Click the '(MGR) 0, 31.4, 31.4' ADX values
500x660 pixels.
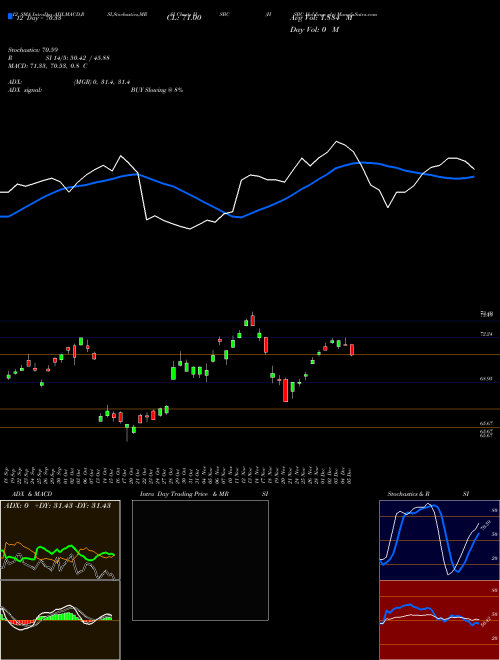click(x=101, y=82)
